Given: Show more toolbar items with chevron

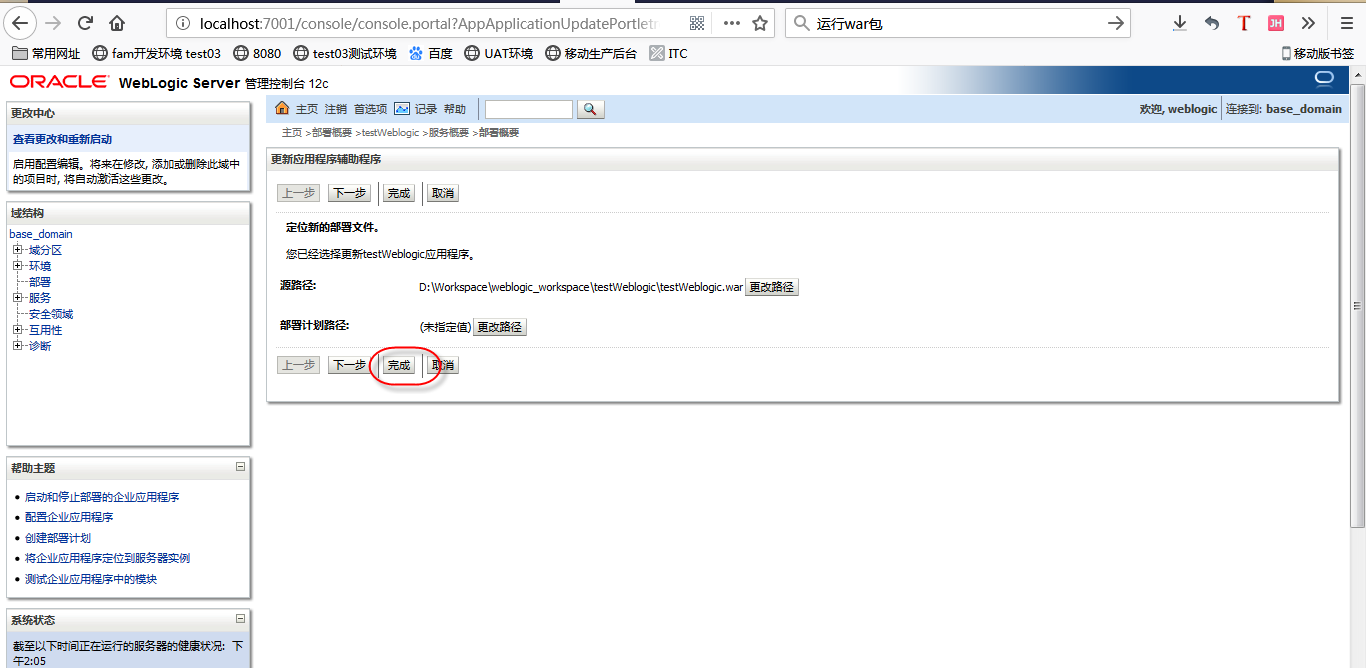Looking at the screenshot, I should 1308,23.
